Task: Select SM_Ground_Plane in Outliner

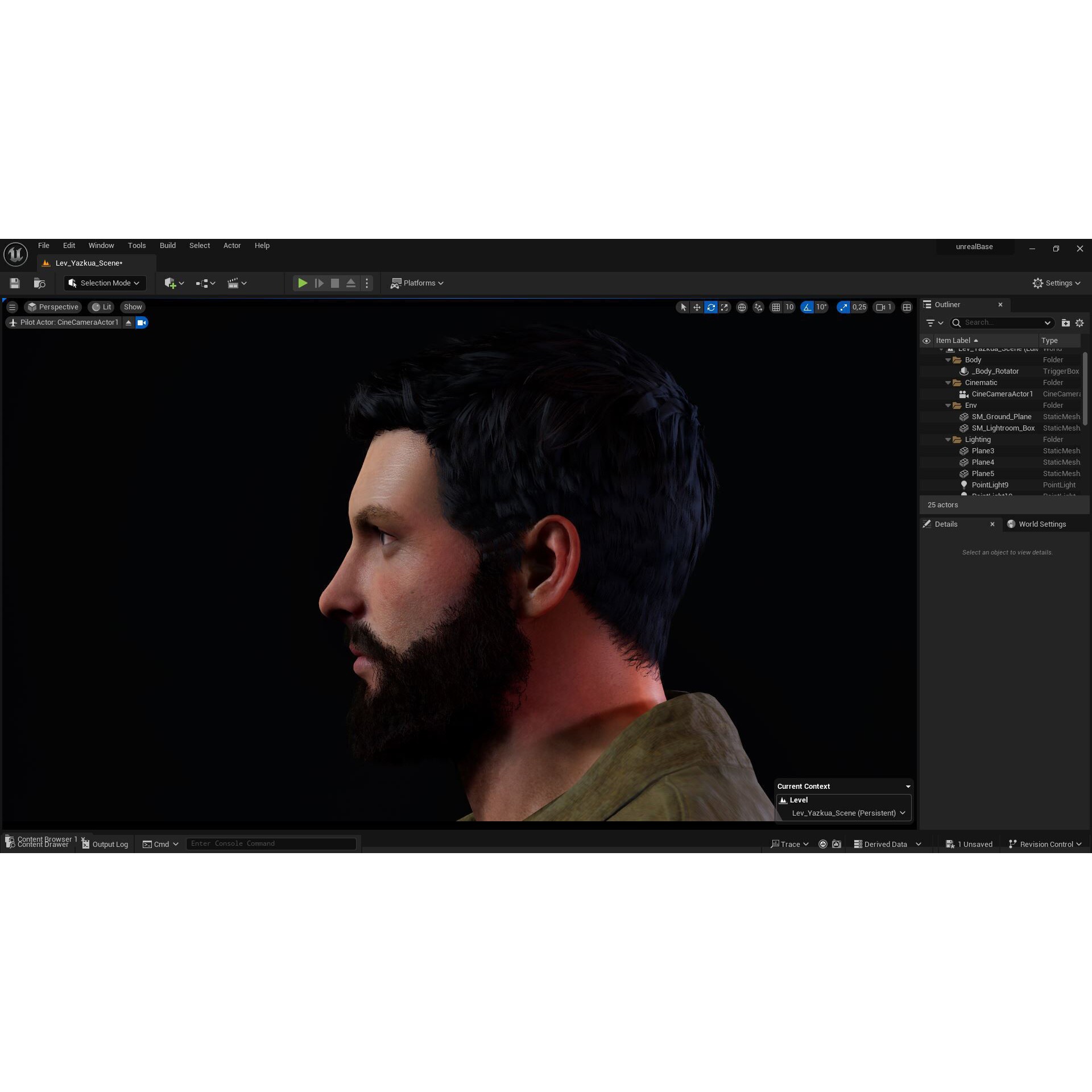Action: (x=1000, y=417)
